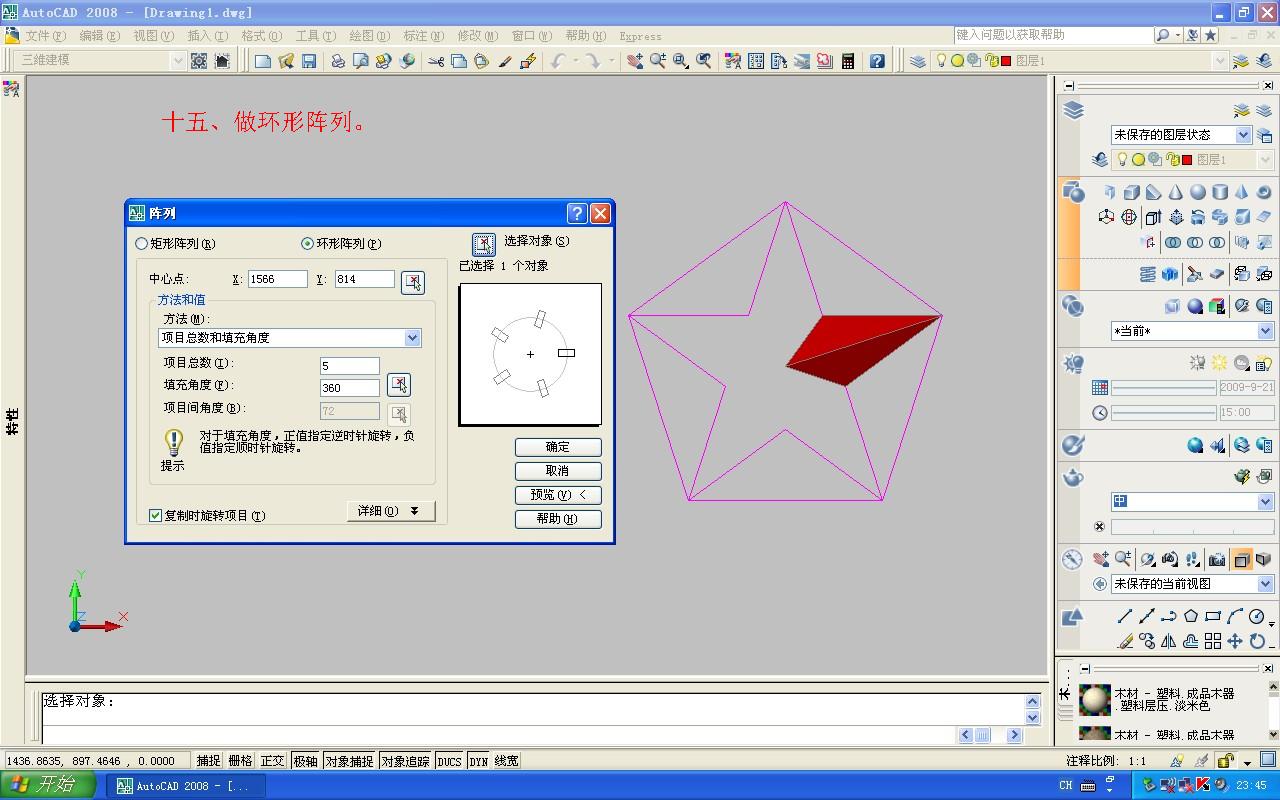Open the 工具 Tools menu
1280x800 pixels.
point(315,36)
